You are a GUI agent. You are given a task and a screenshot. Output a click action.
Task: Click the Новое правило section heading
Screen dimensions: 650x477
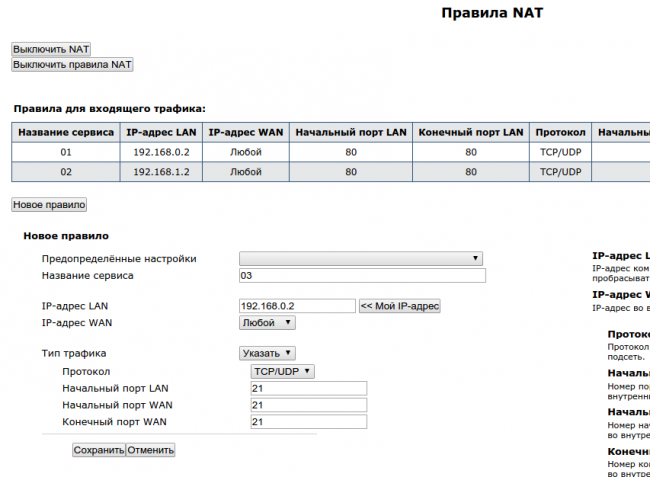[66, 236]
